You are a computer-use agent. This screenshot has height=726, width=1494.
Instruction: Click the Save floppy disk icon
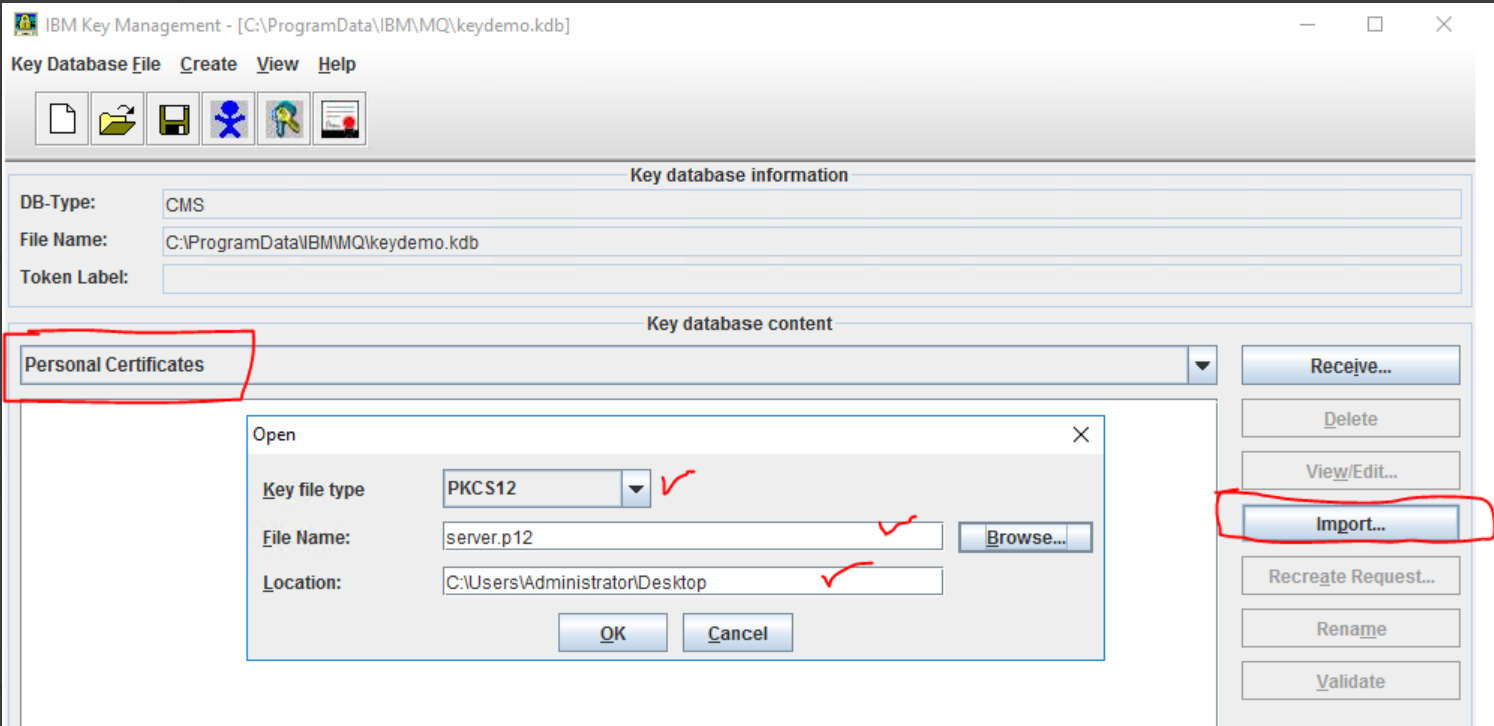tap(173, 120)
